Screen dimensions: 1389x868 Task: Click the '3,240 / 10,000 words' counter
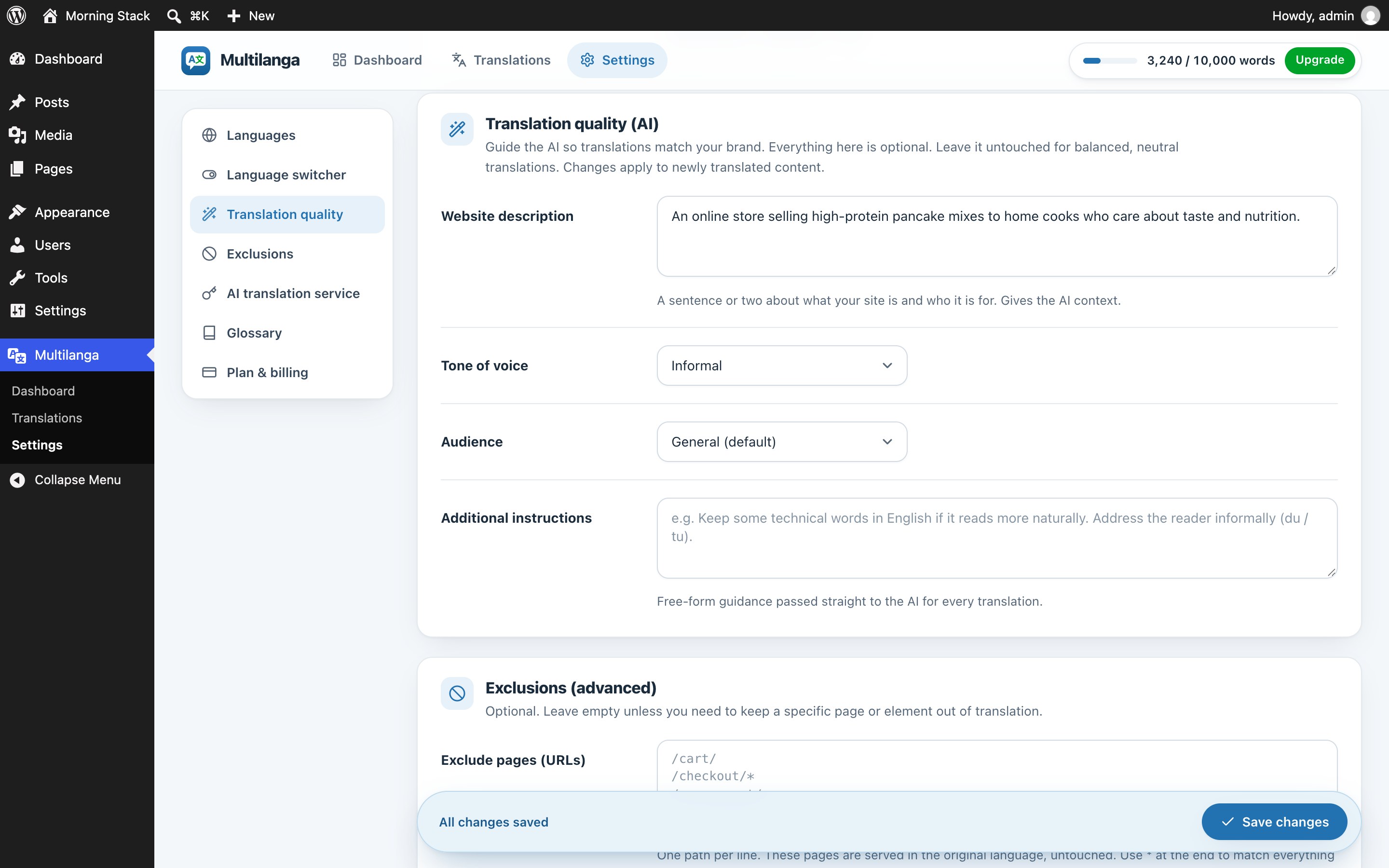(1211, 60)
